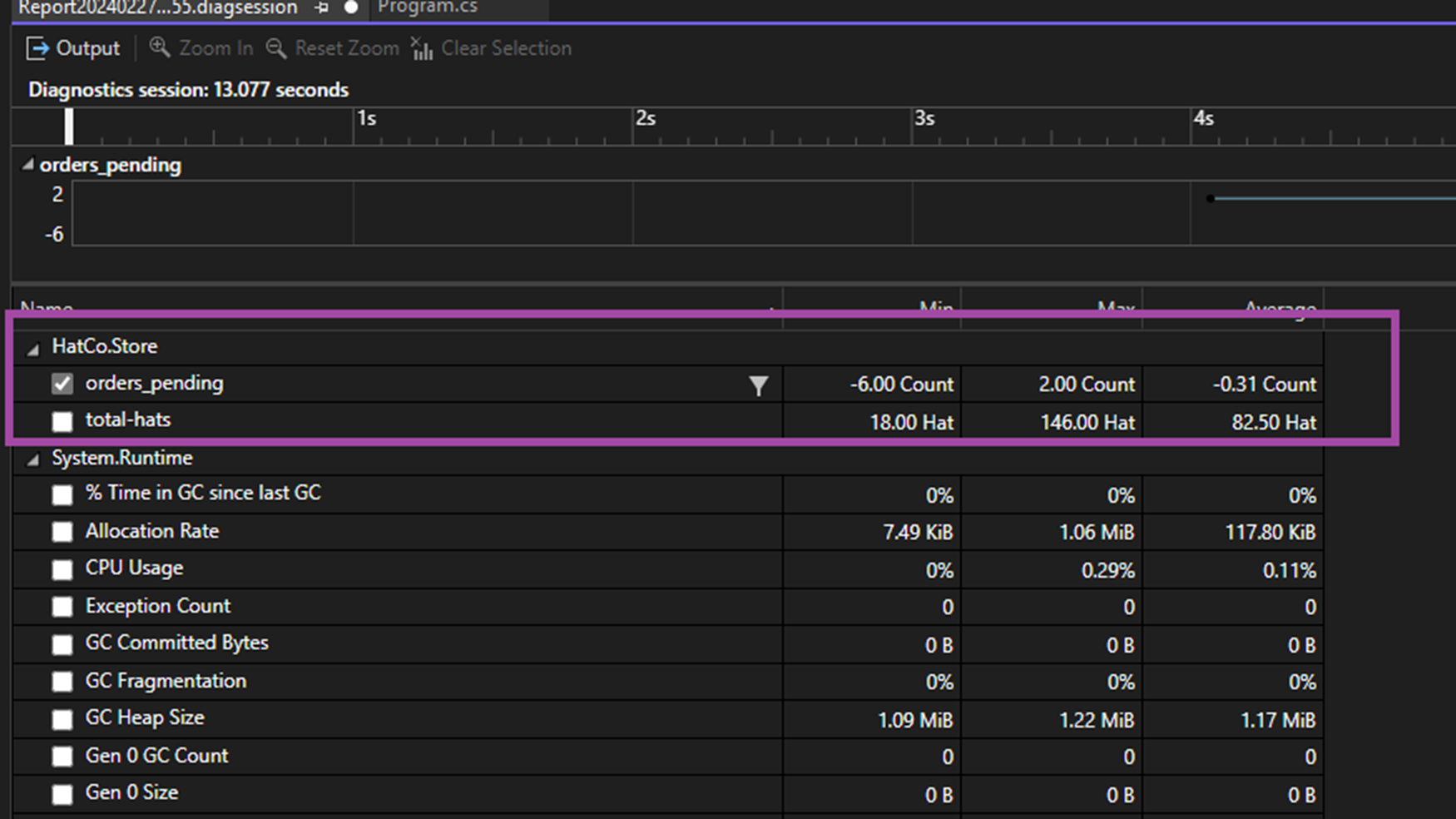
Task: Check the % Time in GC since last GC box
Action: point(62,494)
